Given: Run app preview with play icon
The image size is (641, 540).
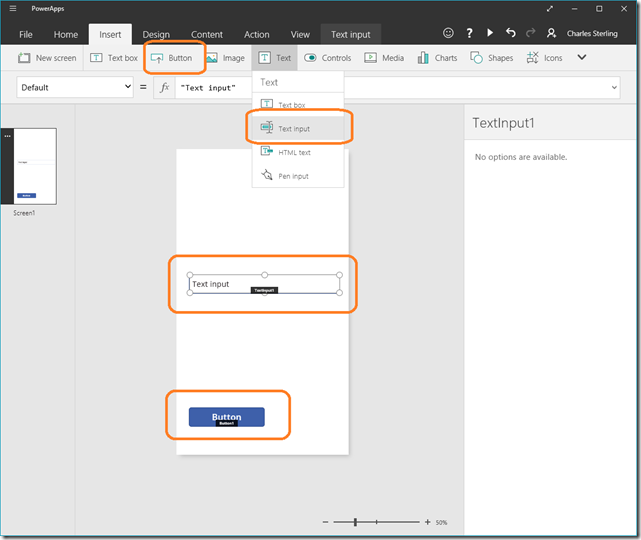Looking at the screenshot, I should 489,34.
